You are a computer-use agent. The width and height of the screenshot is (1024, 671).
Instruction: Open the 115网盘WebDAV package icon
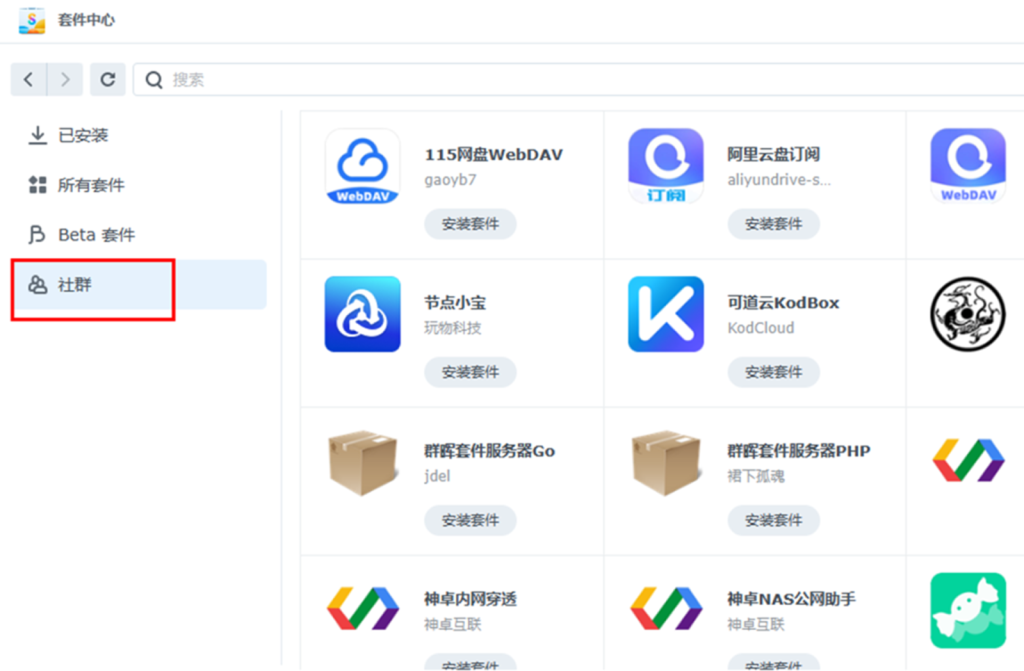pyautogui.click(x=362, y=166)
